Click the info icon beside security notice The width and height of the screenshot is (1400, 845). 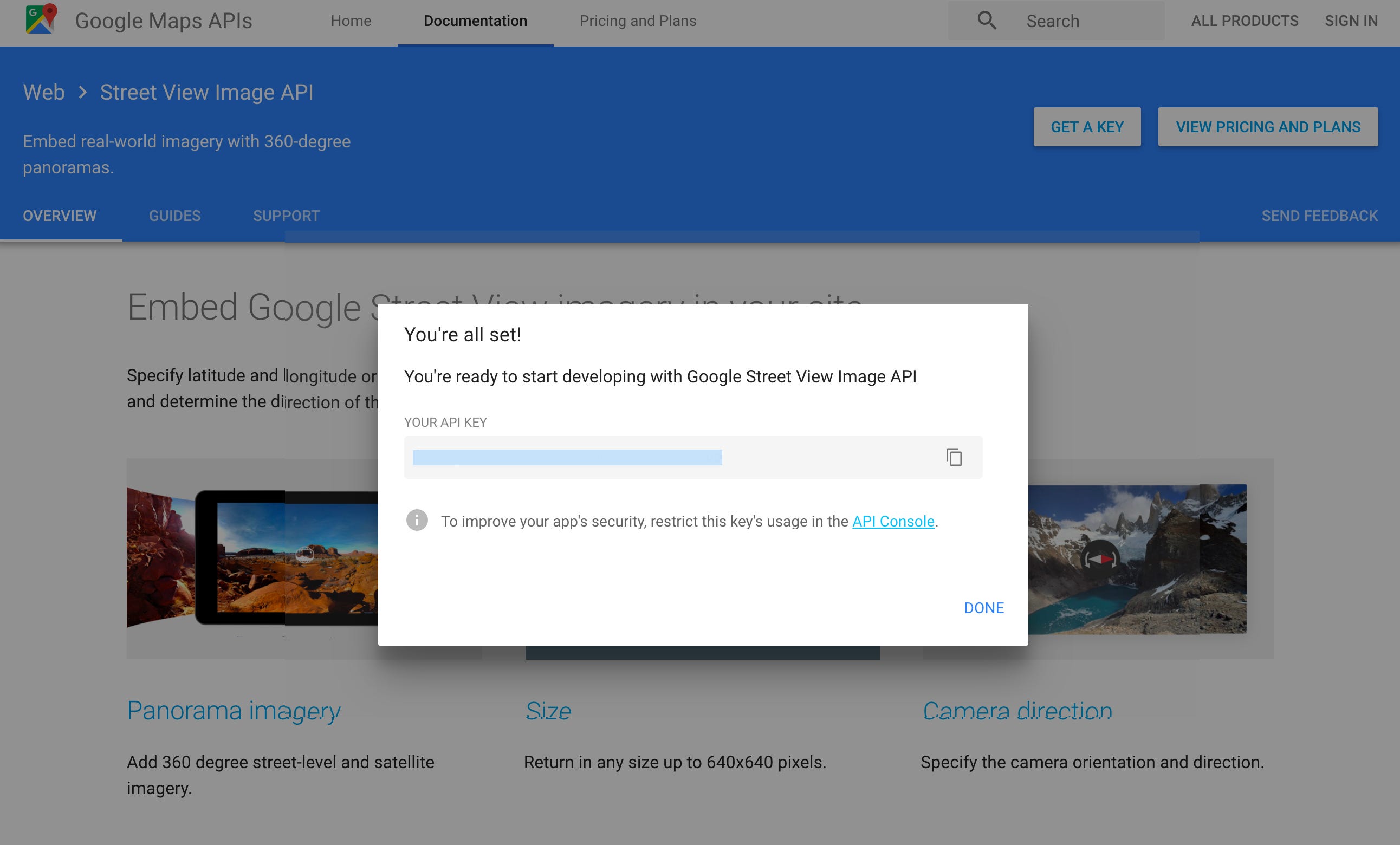pyautogui.click(x=417, y=520)
